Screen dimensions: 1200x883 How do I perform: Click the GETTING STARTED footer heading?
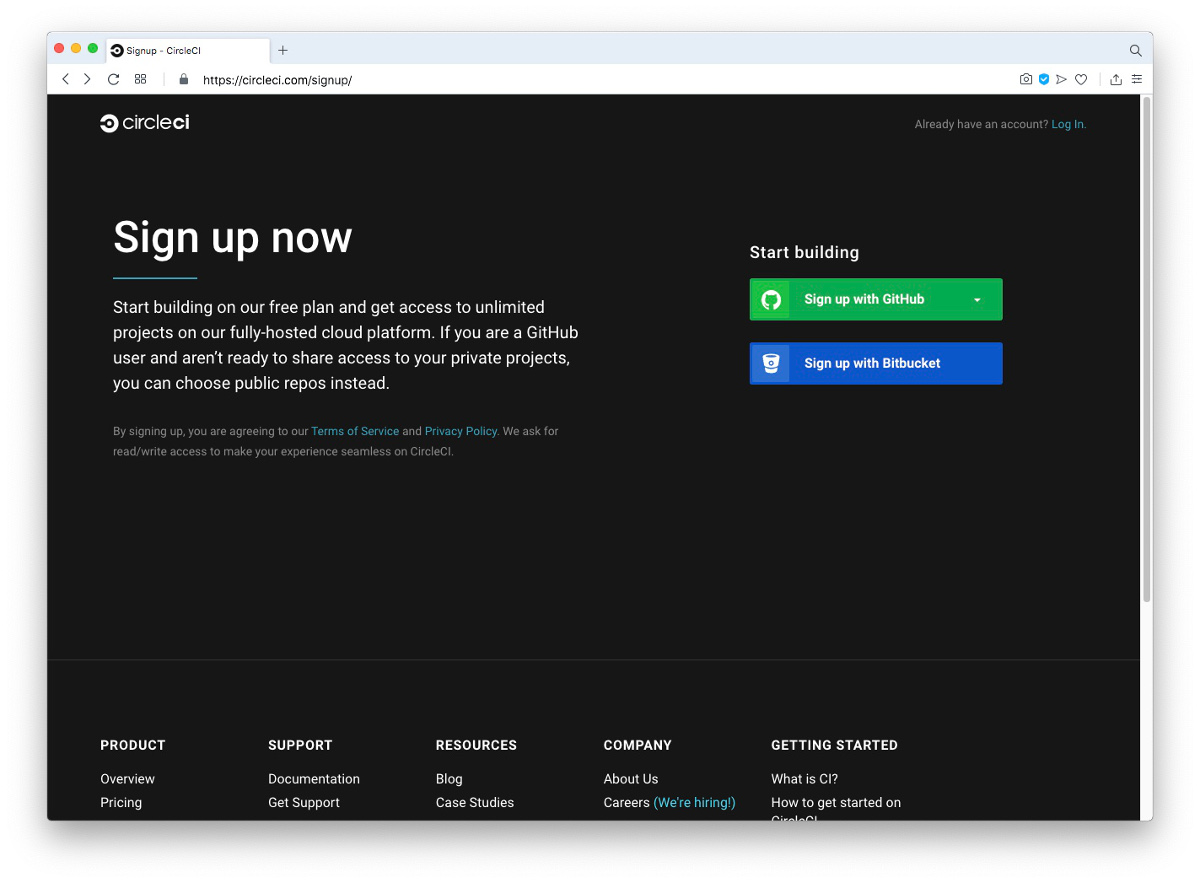(835, 745)
